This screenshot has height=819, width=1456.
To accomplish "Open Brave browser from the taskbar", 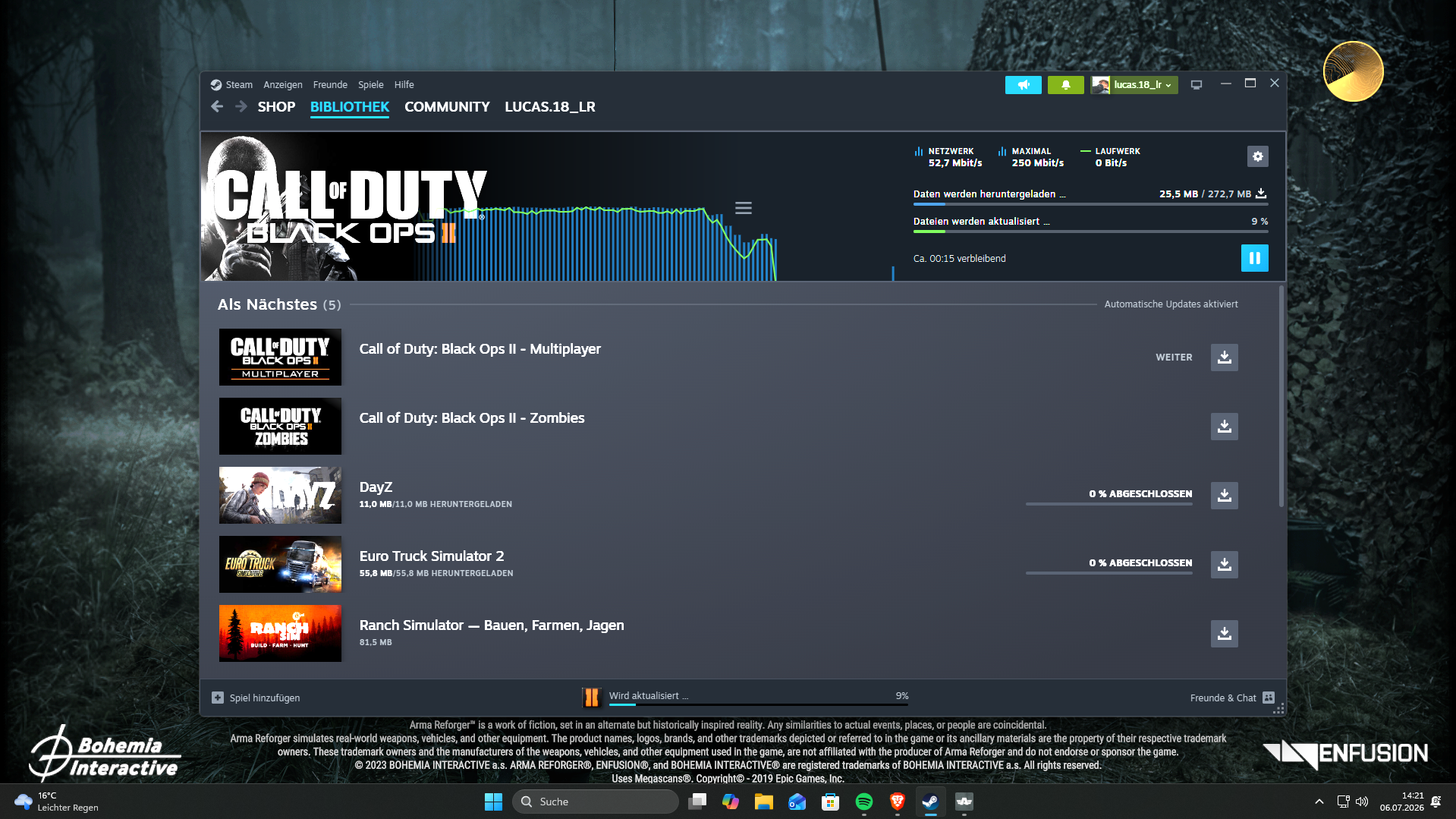I will coord(897,802).
